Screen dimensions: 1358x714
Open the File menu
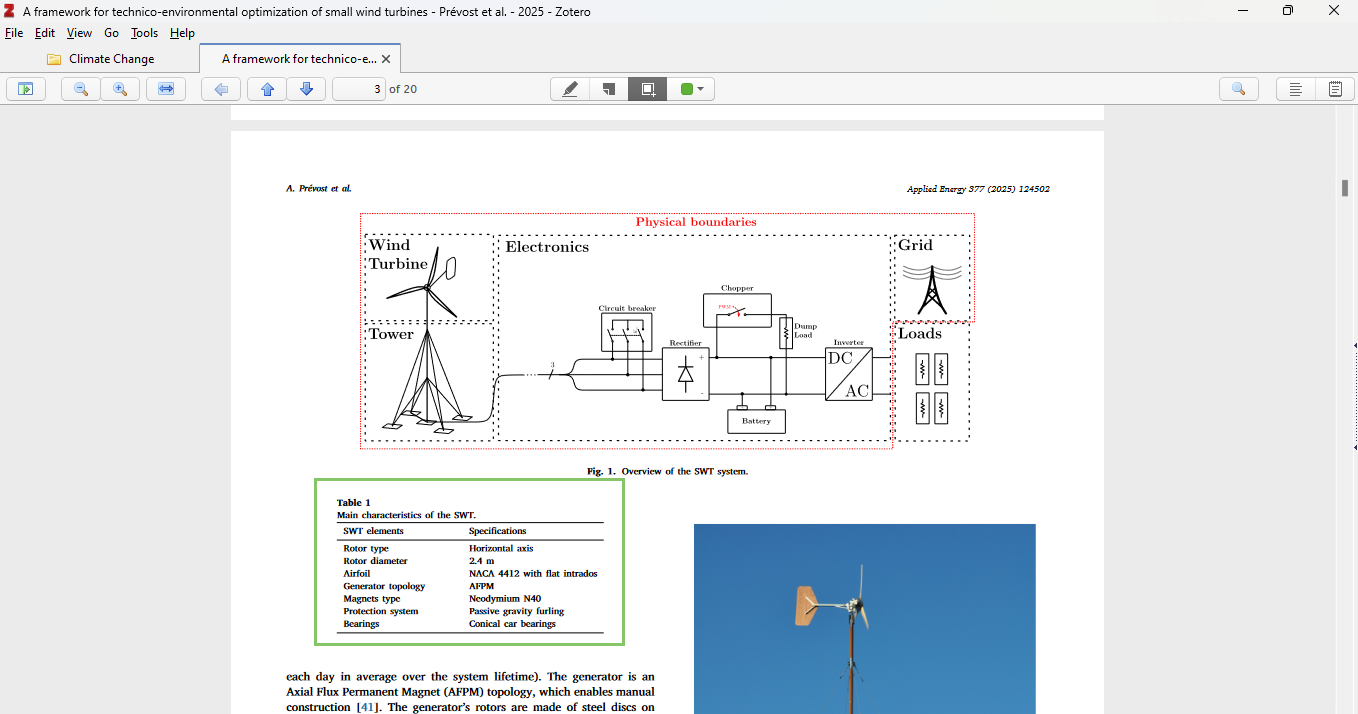click(14, 33)
